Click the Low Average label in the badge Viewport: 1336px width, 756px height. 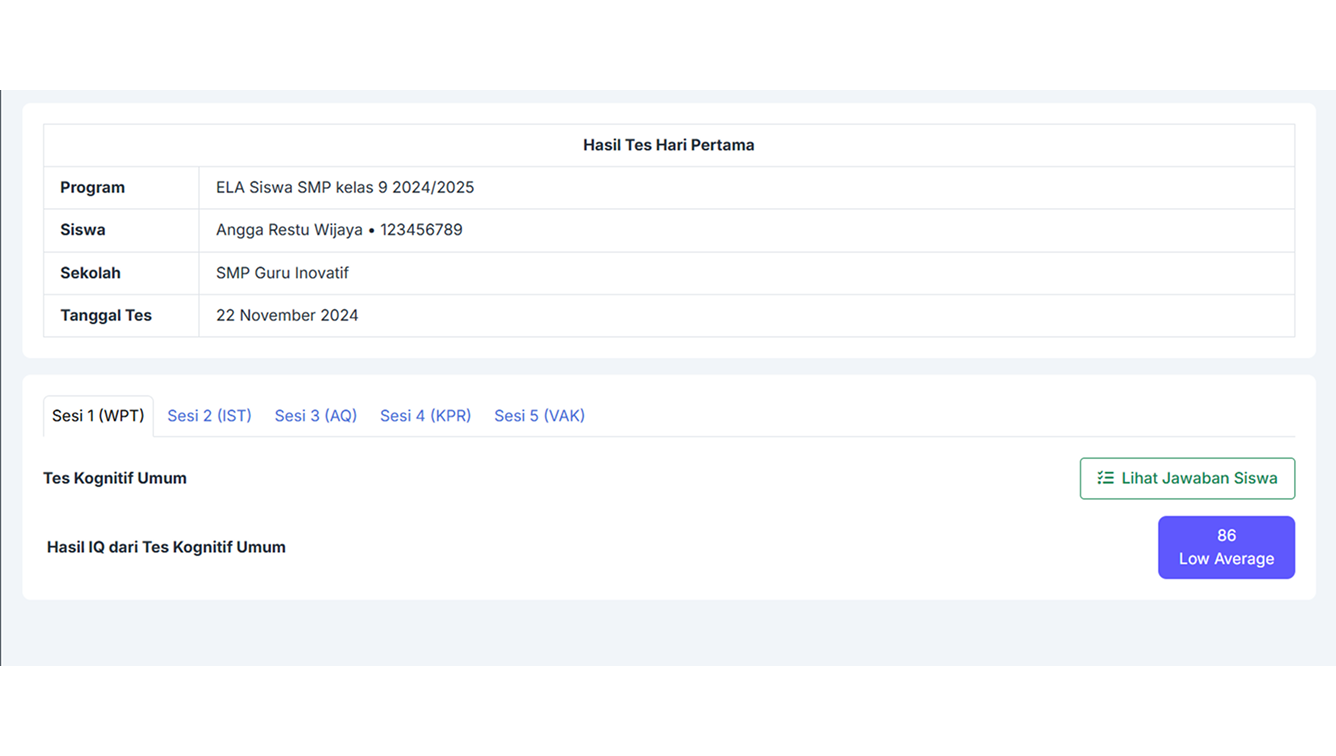[x=1226, y=559]
